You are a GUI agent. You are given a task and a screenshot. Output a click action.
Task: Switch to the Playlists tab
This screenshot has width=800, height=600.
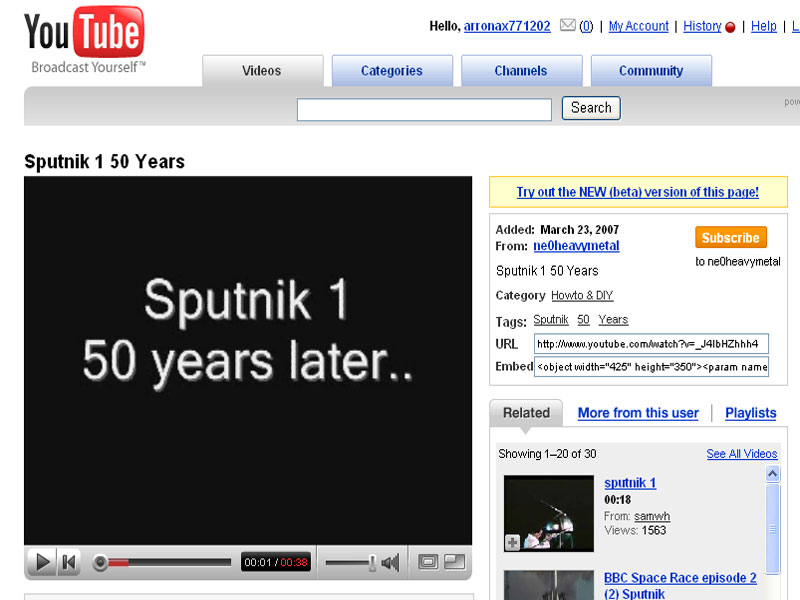tap(751, 413)
